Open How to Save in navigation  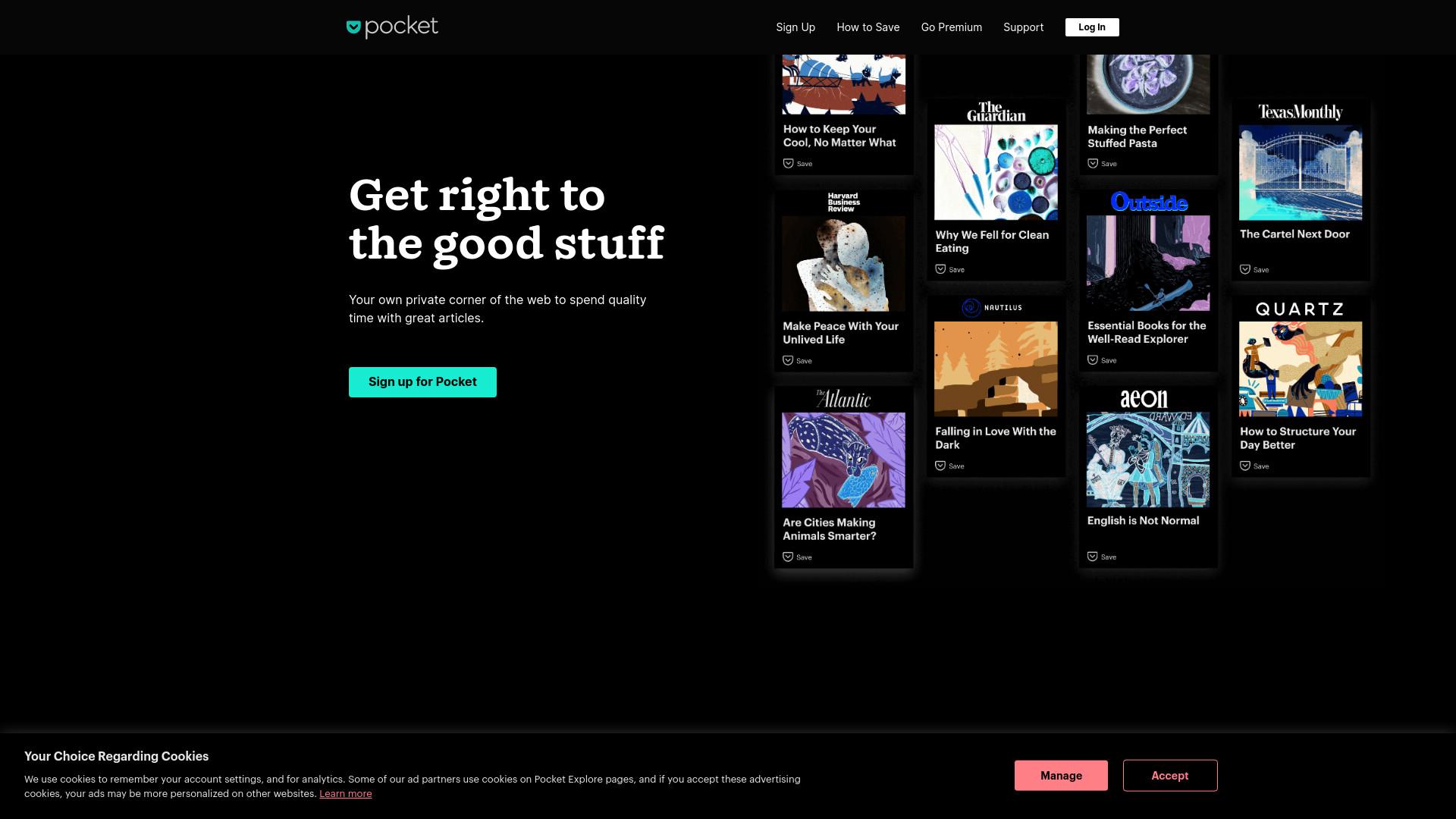868,27
